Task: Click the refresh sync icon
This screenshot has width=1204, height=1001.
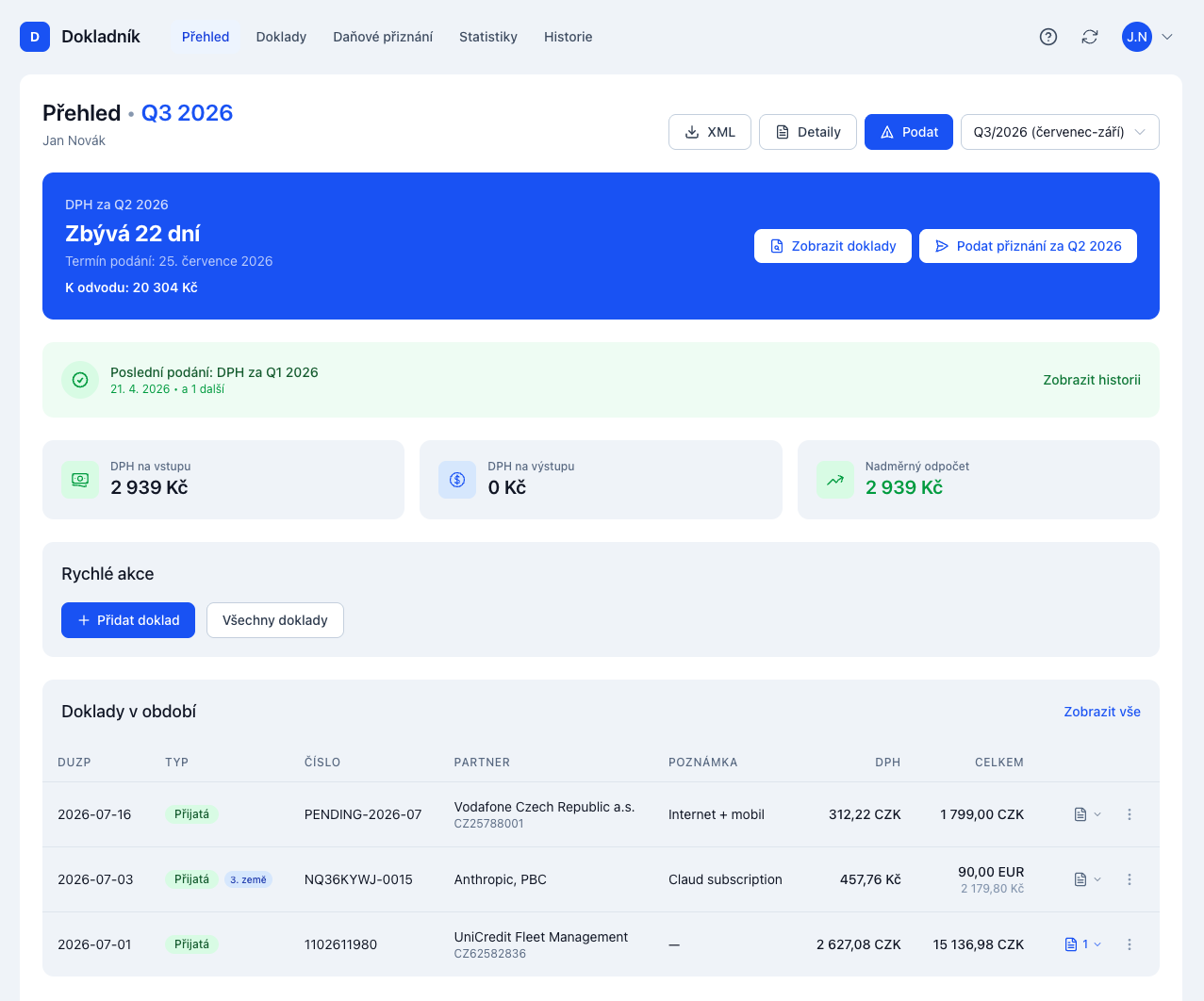Action: click(x=1090, y=37)
